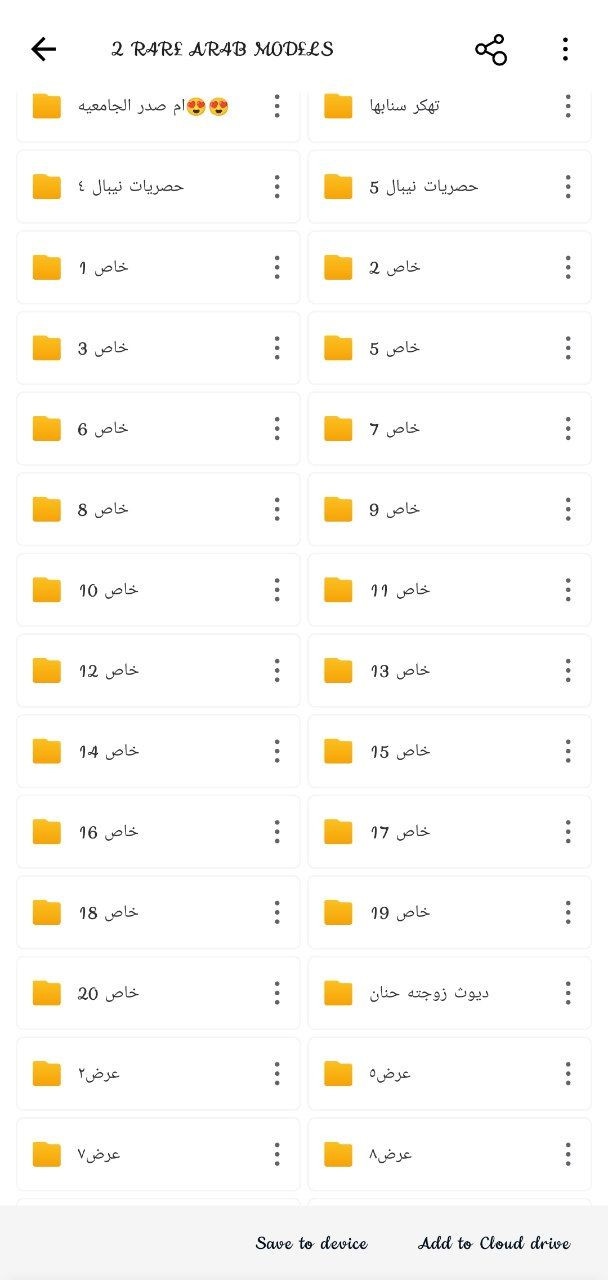Add to Cloud drive
This screenshot has width=608, height=1280.
tap(494, 1243)
